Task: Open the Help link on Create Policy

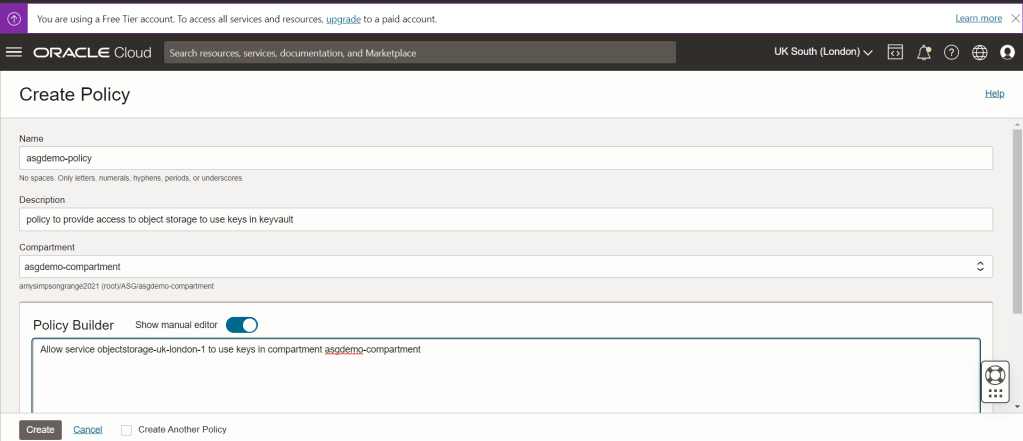Action: (994, 93)
